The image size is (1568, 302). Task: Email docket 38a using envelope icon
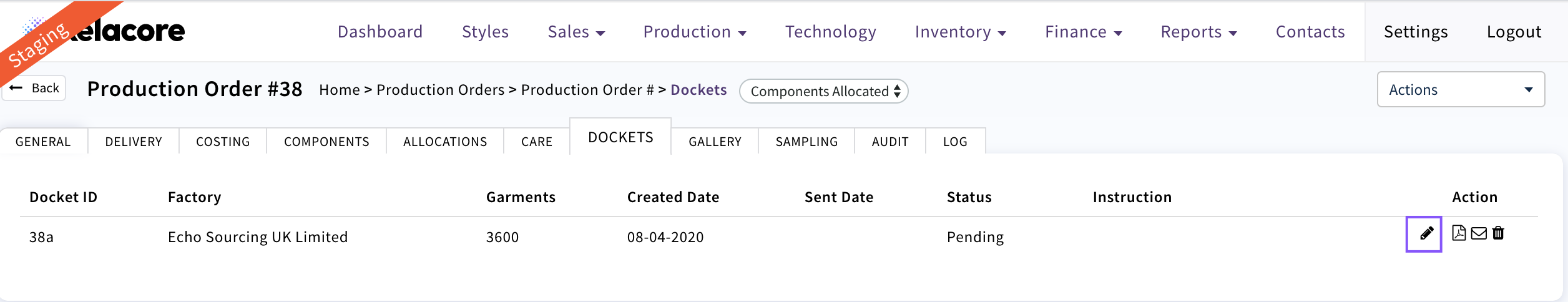[x=1479, y=233]
